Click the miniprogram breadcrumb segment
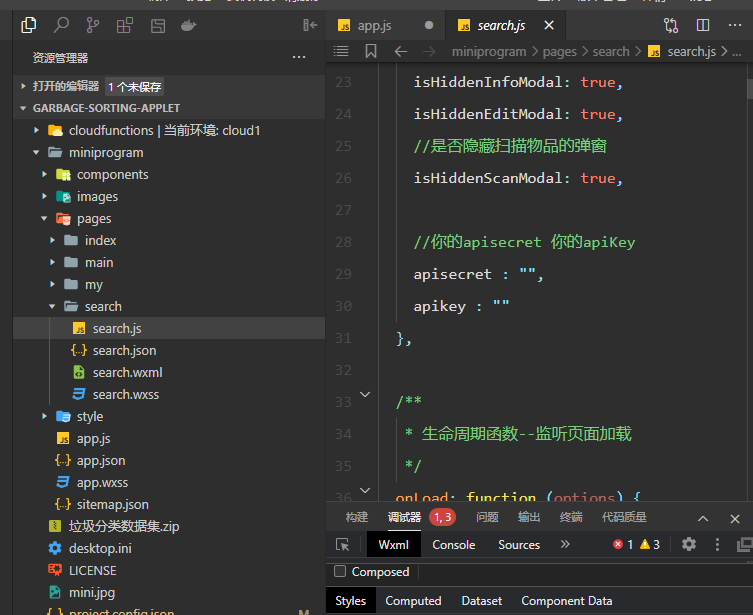753x615 pixels. pyautogui.click(x=489, y=51)
